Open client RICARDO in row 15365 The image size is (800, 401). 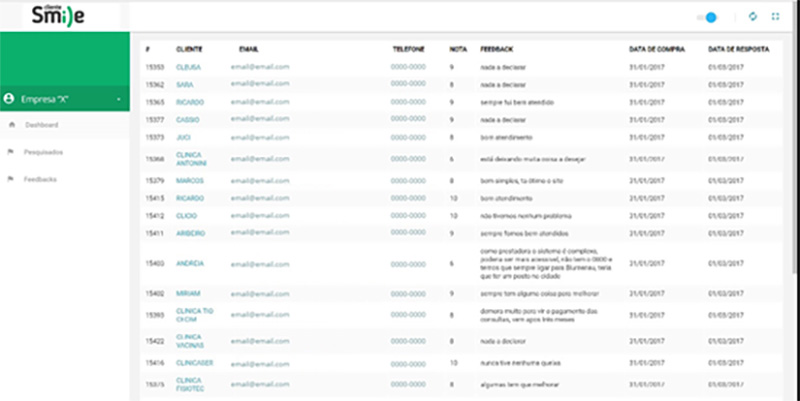pyautogui.click(x=190, y=103)
